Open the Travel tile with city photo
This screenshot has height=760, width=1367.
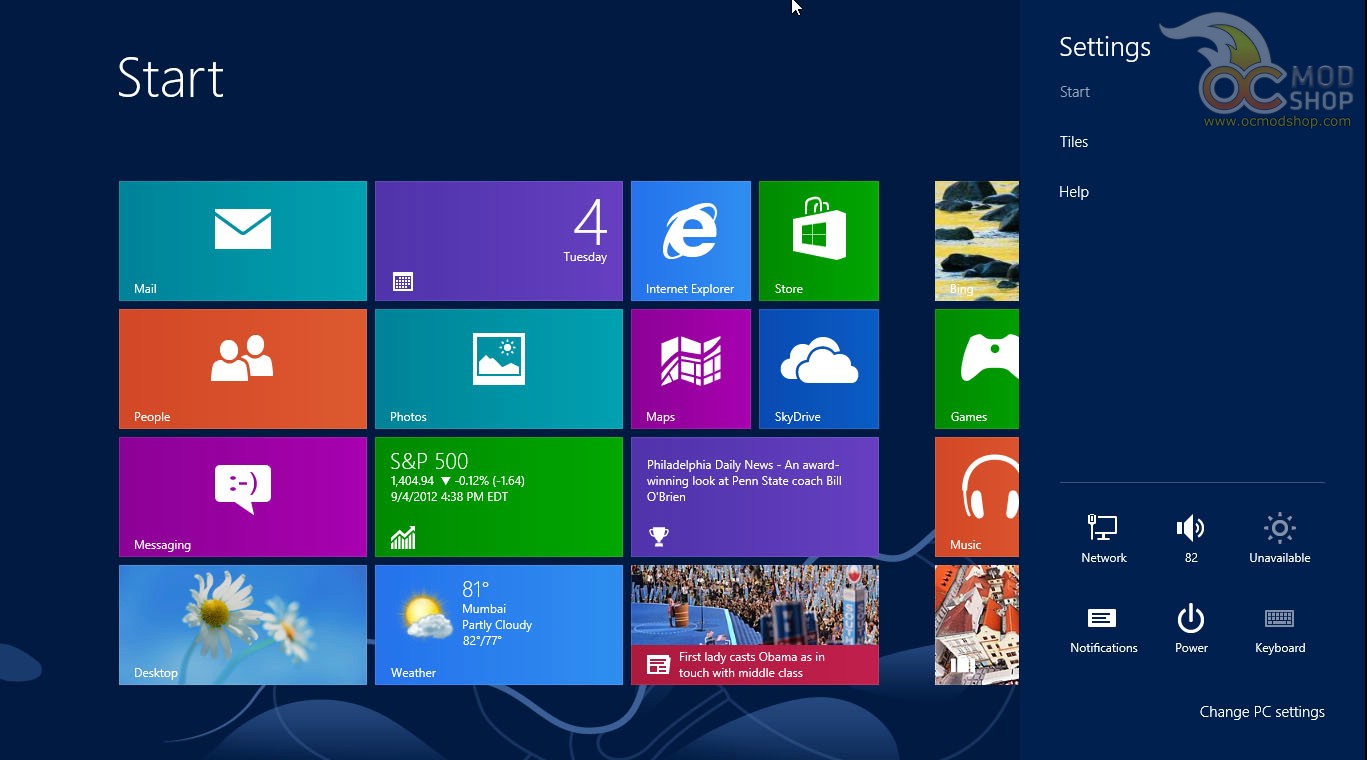tap(977, 625)
